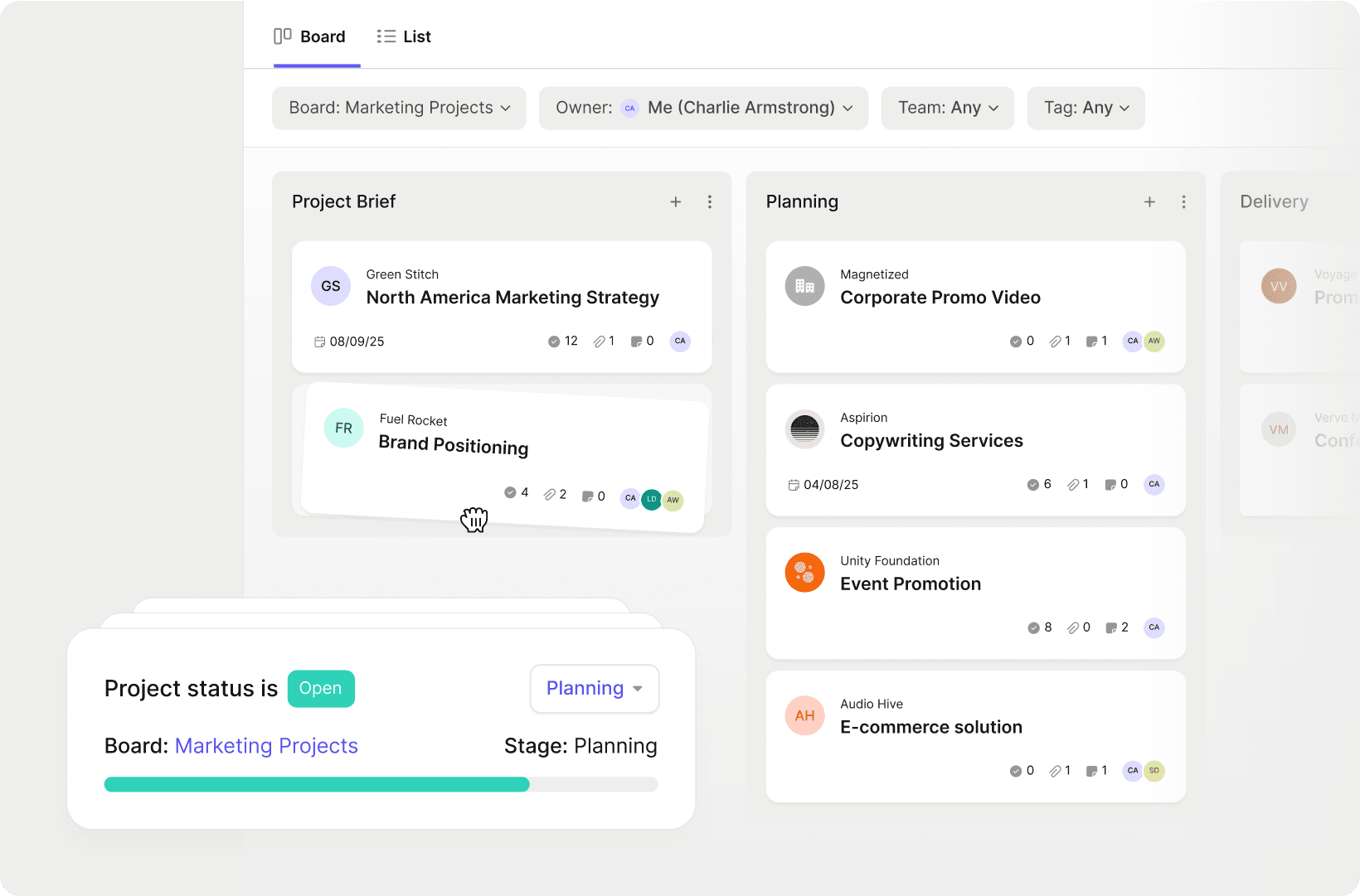Open the Planning column three-dot menu
1360x896 pixels.
[1183, 202]
